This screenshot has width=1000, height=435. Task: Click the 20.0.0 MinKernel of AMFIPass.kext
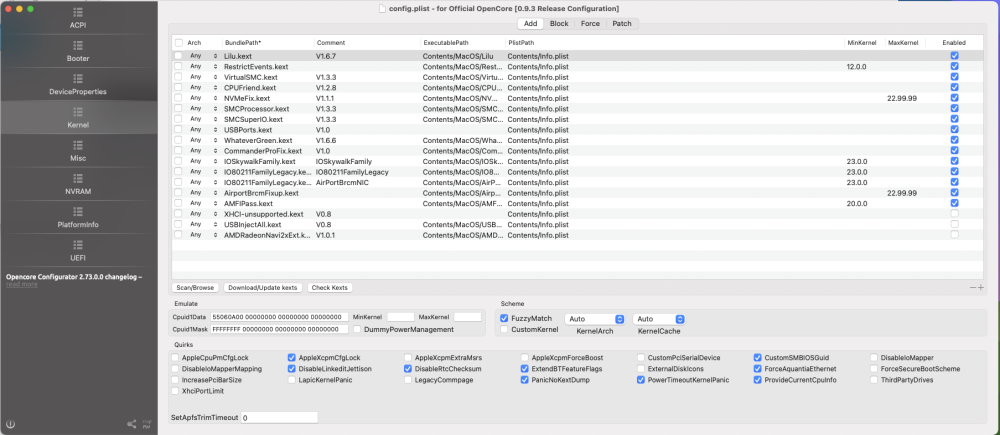coord(857,203)
